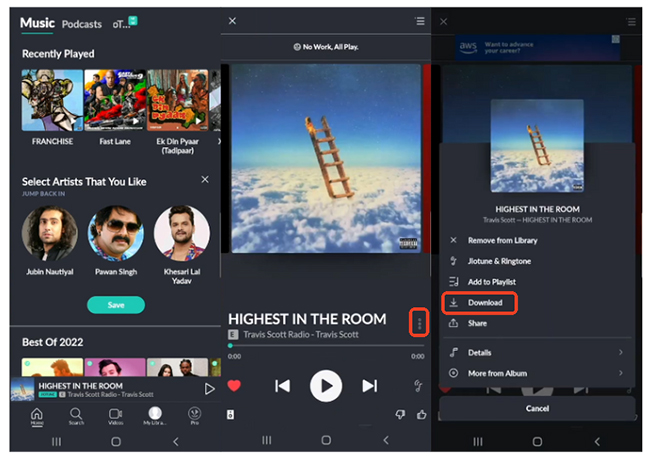Viewport: 650px width, 458px height.
Task: Tap the Recently Played heading
Action: click(x=58, y=54)
